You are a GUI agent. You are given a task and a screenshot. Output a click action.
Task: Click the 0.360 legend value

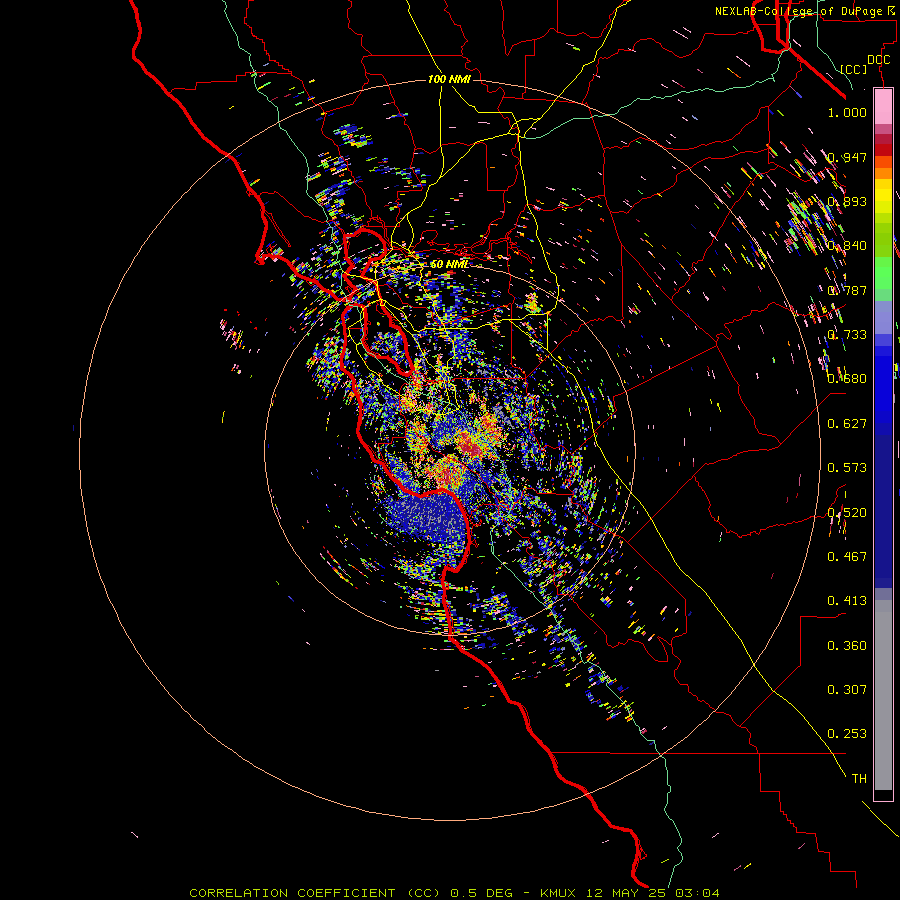[x=847, y=645]
